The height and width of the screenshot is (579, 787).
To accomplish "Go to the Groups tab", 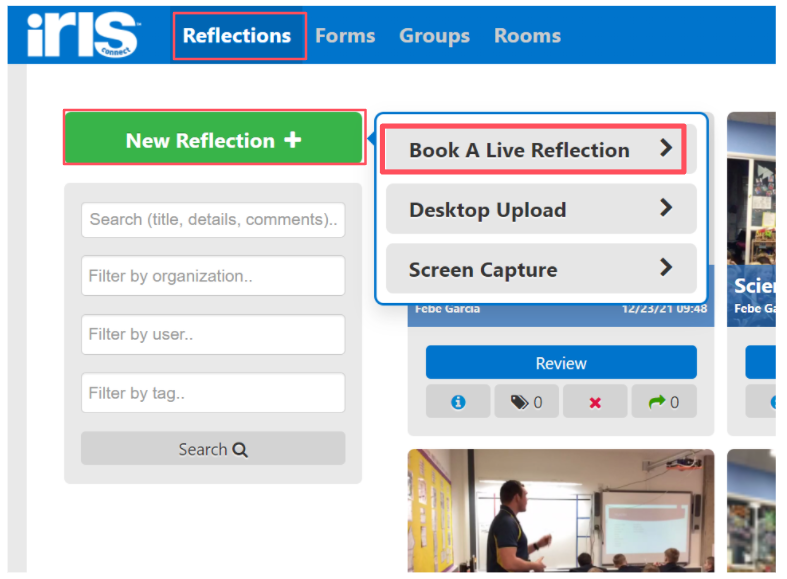I will tap(434, 36).
